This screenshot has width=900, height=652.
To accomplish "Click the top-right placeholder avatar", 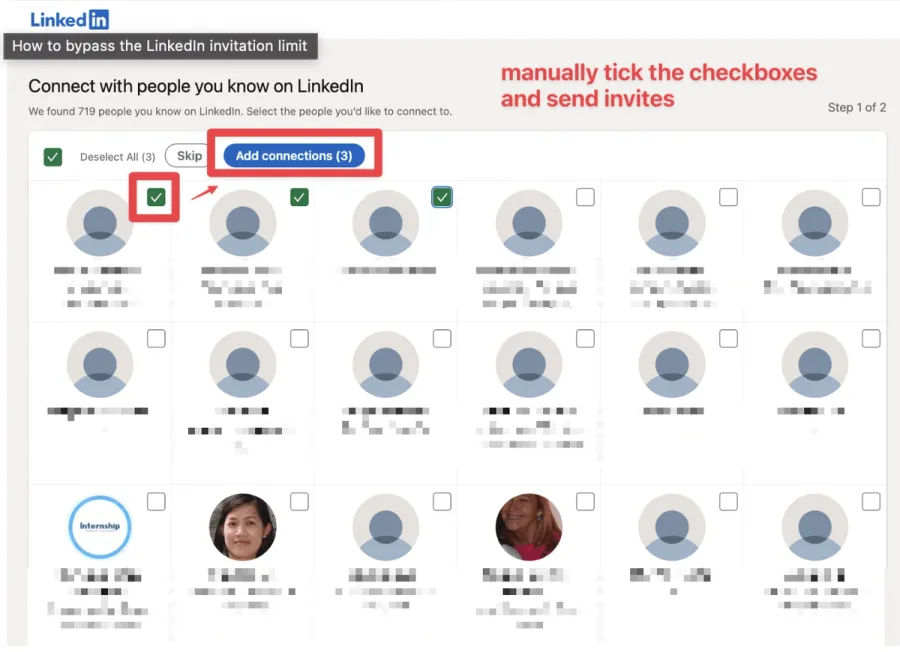I will pos(814,222).
